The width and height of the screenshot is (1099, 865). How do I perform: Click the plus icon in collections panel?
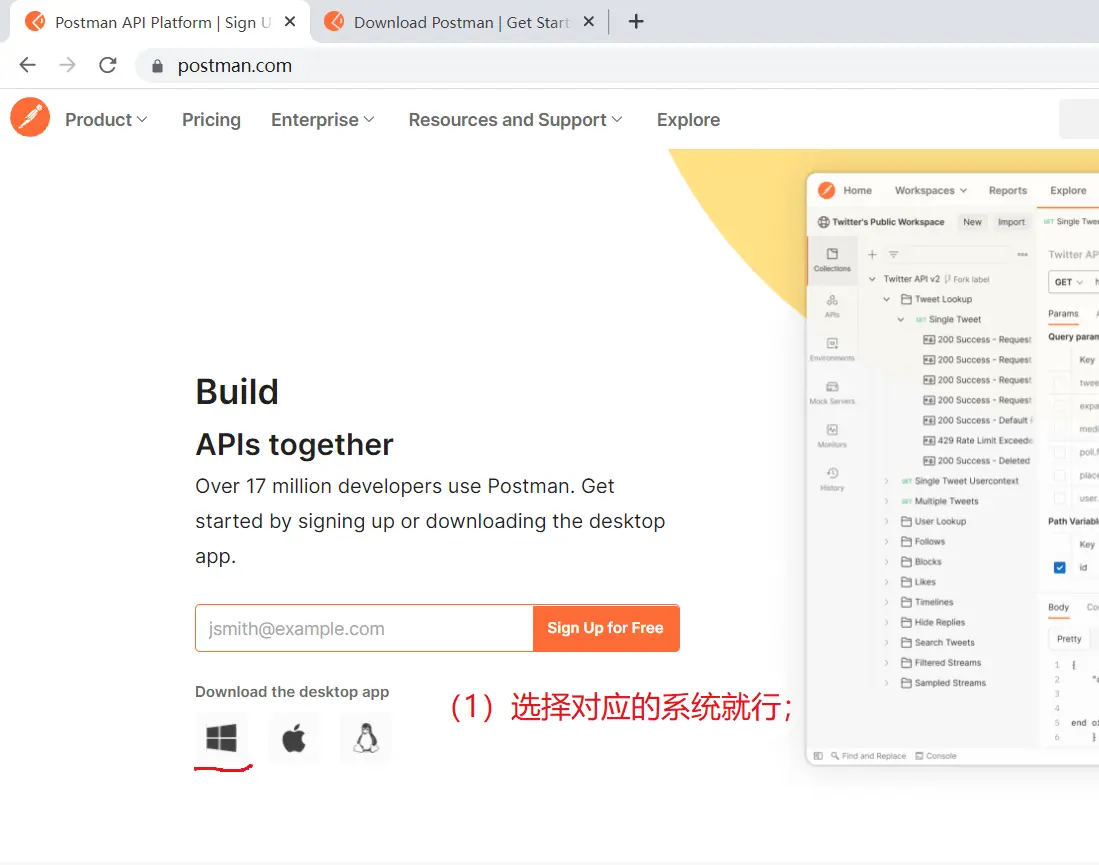[x=872, y=254]
